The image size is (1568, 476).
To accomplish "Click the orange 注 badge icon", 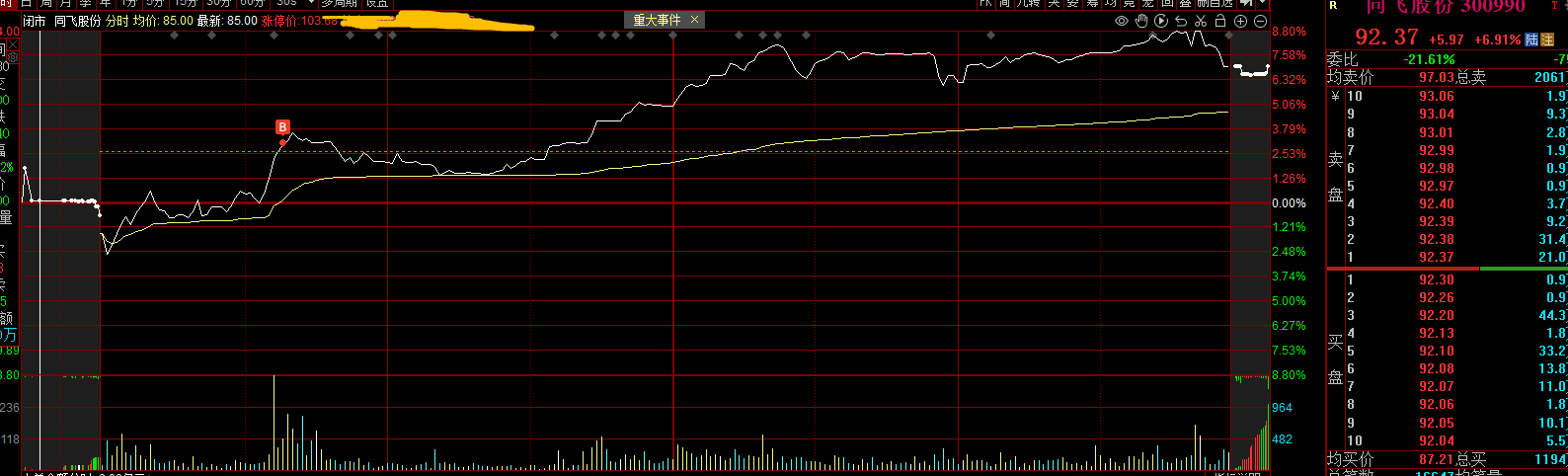I will click(1546, 40).
